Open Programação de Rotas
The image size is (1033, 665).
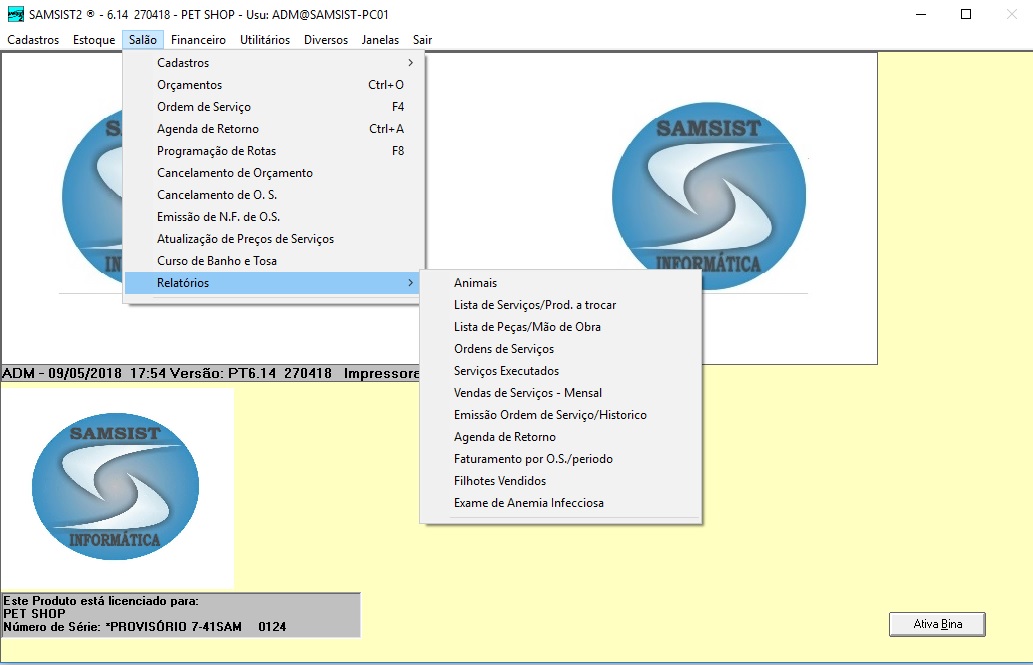(x=271, y=151)
